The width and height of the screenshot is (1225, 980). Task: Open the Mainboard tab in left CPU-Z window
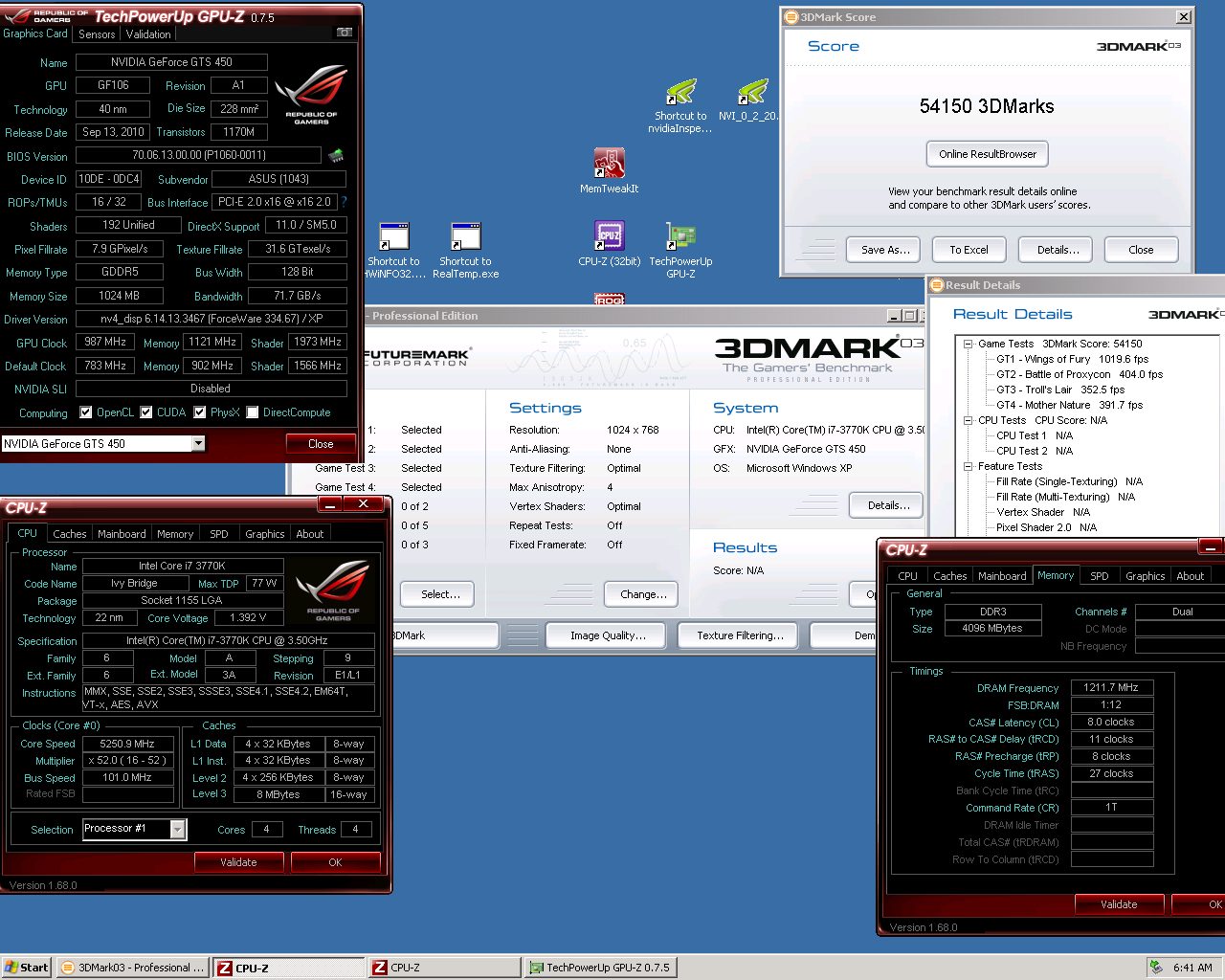pyautogui.click(x=122, y=534)
